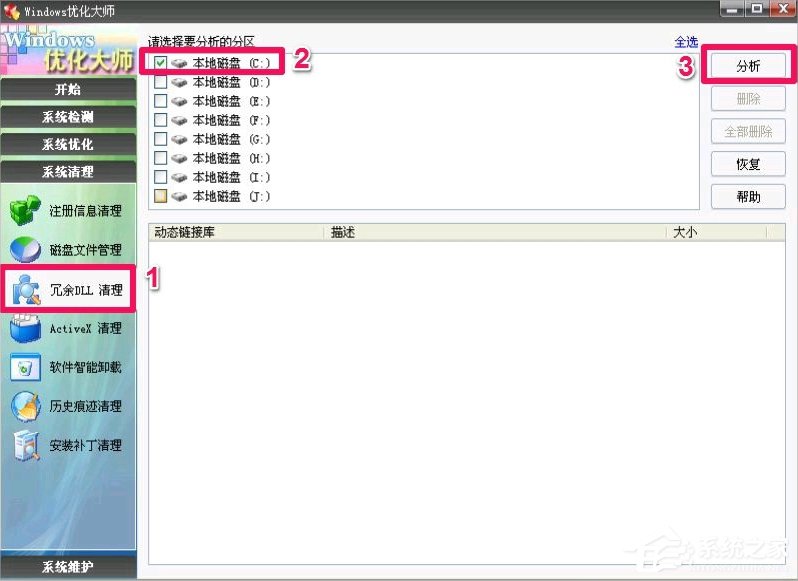Check the 本地磁盘 (H:) checkbox
Image resolution: width=798 pixels, height=581 pixels.
click(160, 158)
